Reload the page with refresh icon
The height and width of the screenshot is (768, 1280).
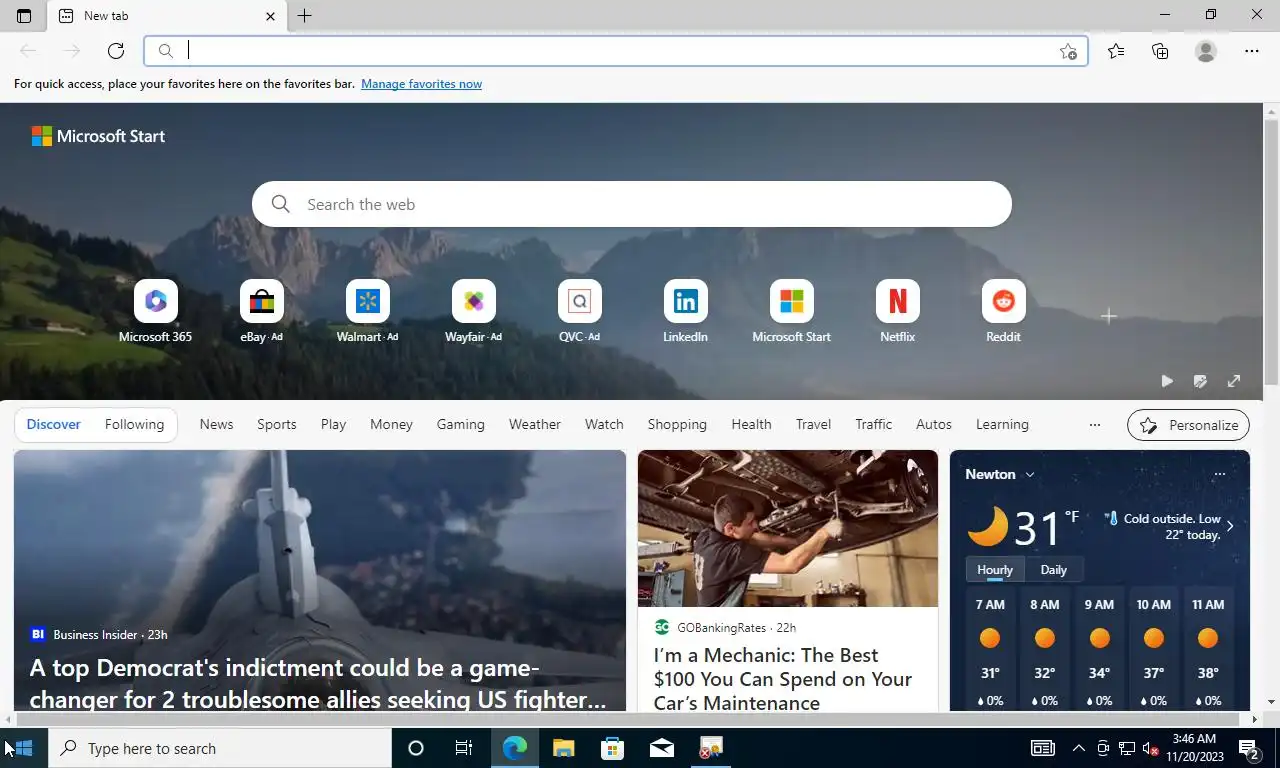coord(116,51)
